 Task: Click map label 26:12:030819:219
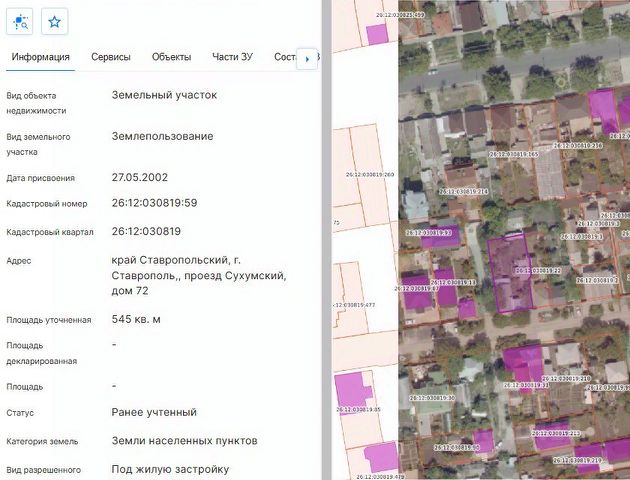point(577,460)
